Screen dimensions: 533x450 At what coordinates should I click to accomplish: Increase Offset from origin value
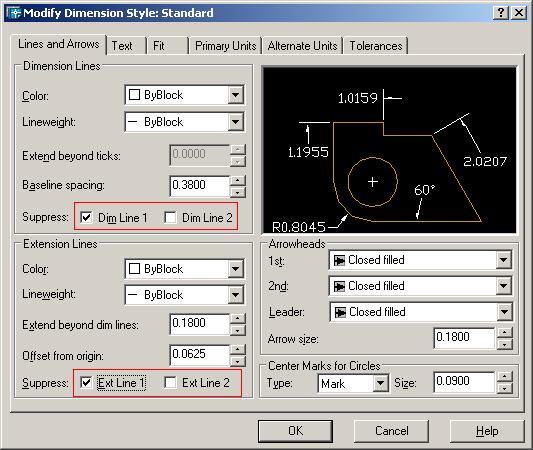(x=238, y=349)
